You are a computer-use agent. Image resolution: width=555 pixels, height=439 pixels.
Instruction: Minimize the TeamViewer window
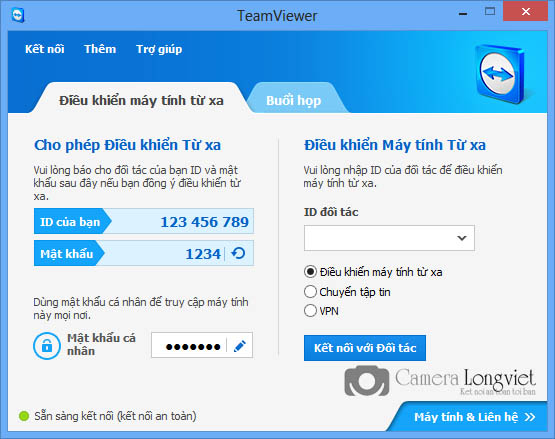(463, 13)
